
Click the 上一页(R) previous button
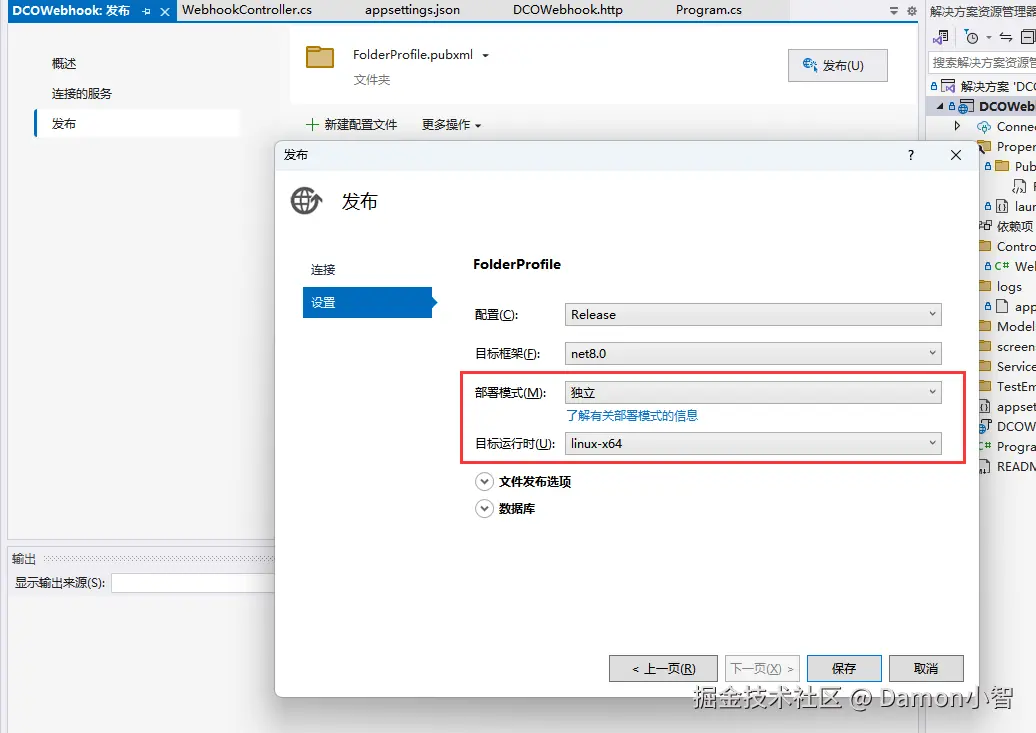663,669
